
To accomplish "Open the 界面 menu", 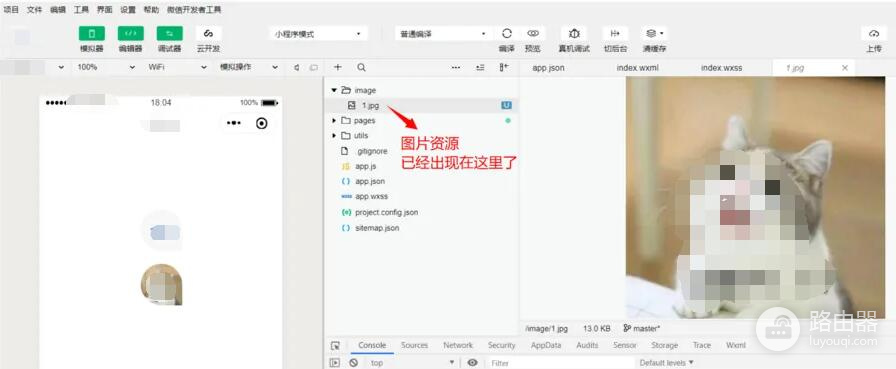I will [x=105, y=10].
